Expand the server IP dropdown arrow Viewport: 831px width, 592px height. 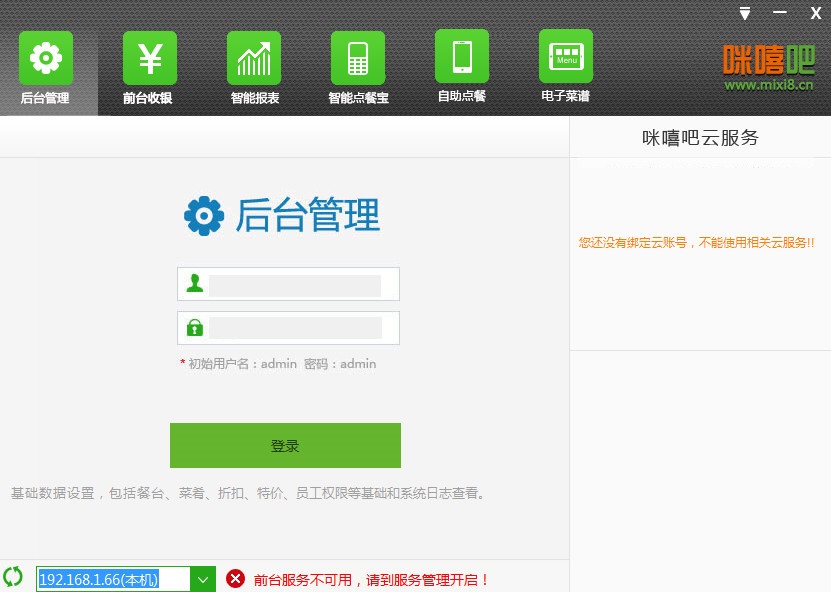pyautogui.click(x=202, y=579)
